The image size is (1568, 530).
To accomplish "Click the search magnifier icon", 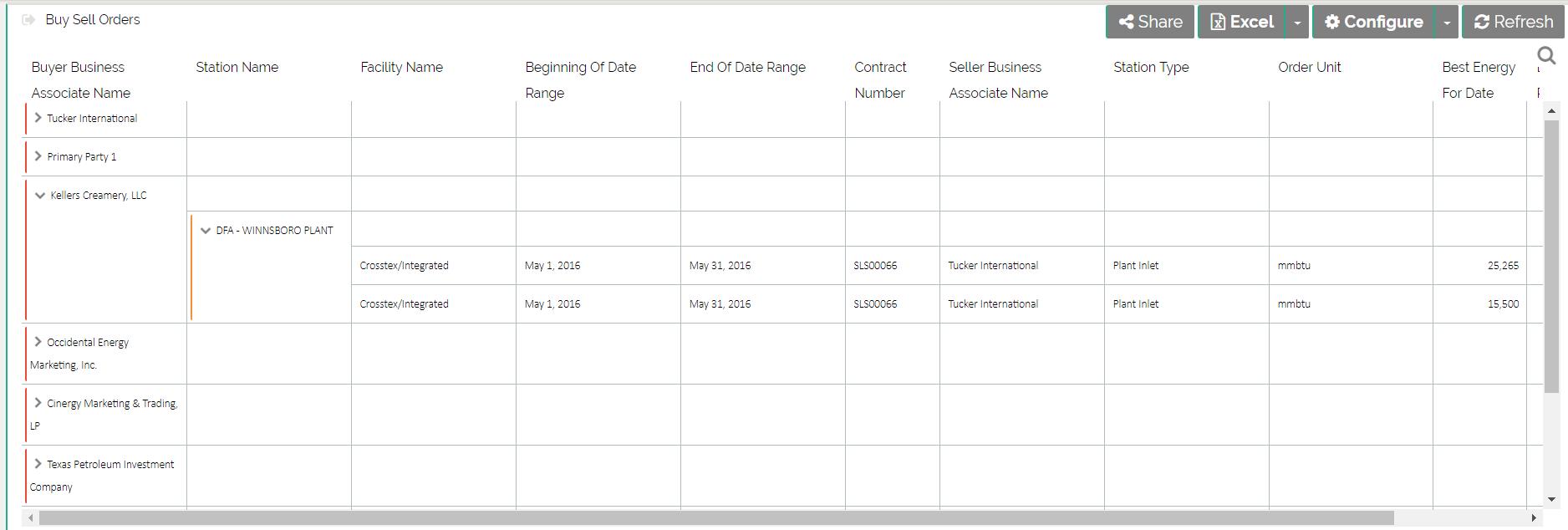I will (1546, 56).
